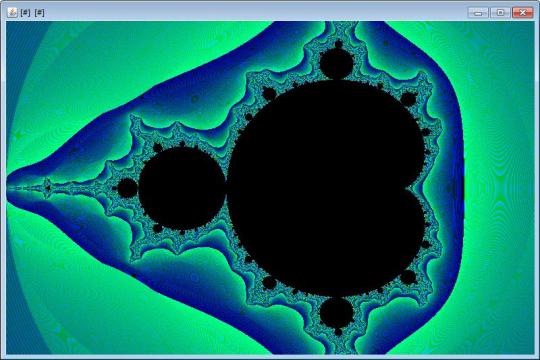The width and height of the screenshot is (540, 360).
Task: Click the window title text "[#] [#]"
Action: [x=32, y=13]
